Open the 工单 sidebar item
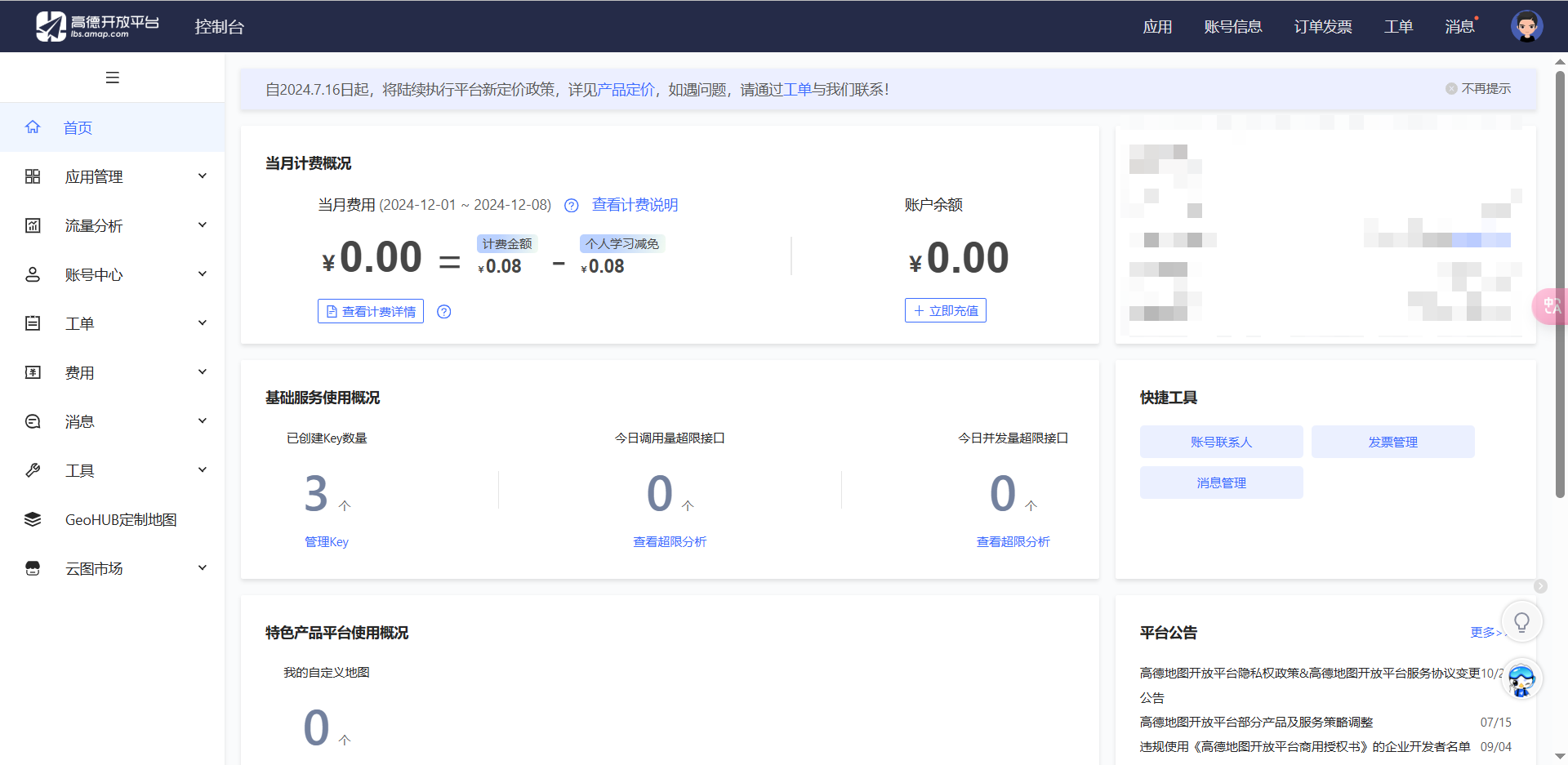1568x765 pixels. point(79,323)
